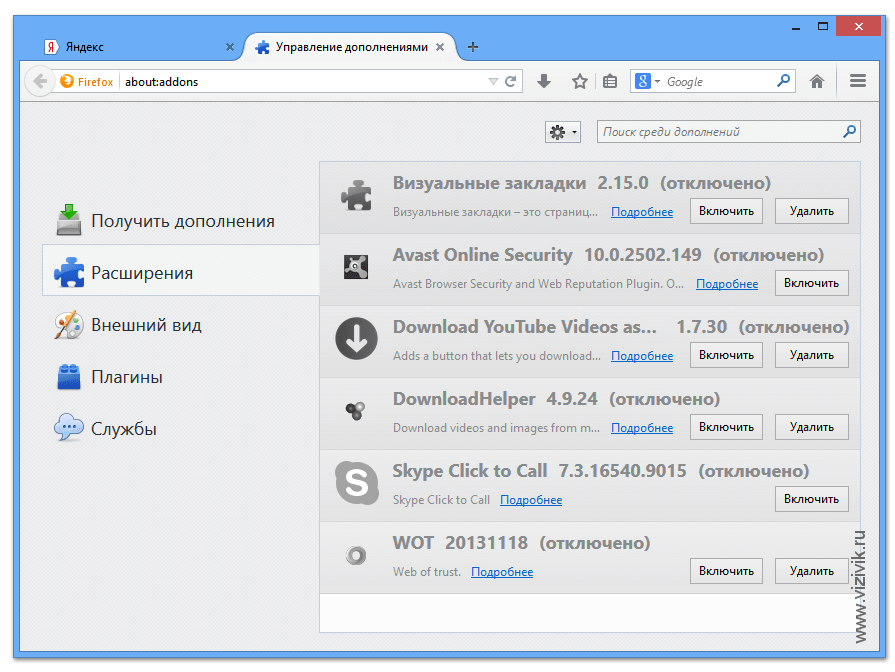Click the Визуальные закладки puzzle piece icon
The image size is (895, 672).
point(356,196)
